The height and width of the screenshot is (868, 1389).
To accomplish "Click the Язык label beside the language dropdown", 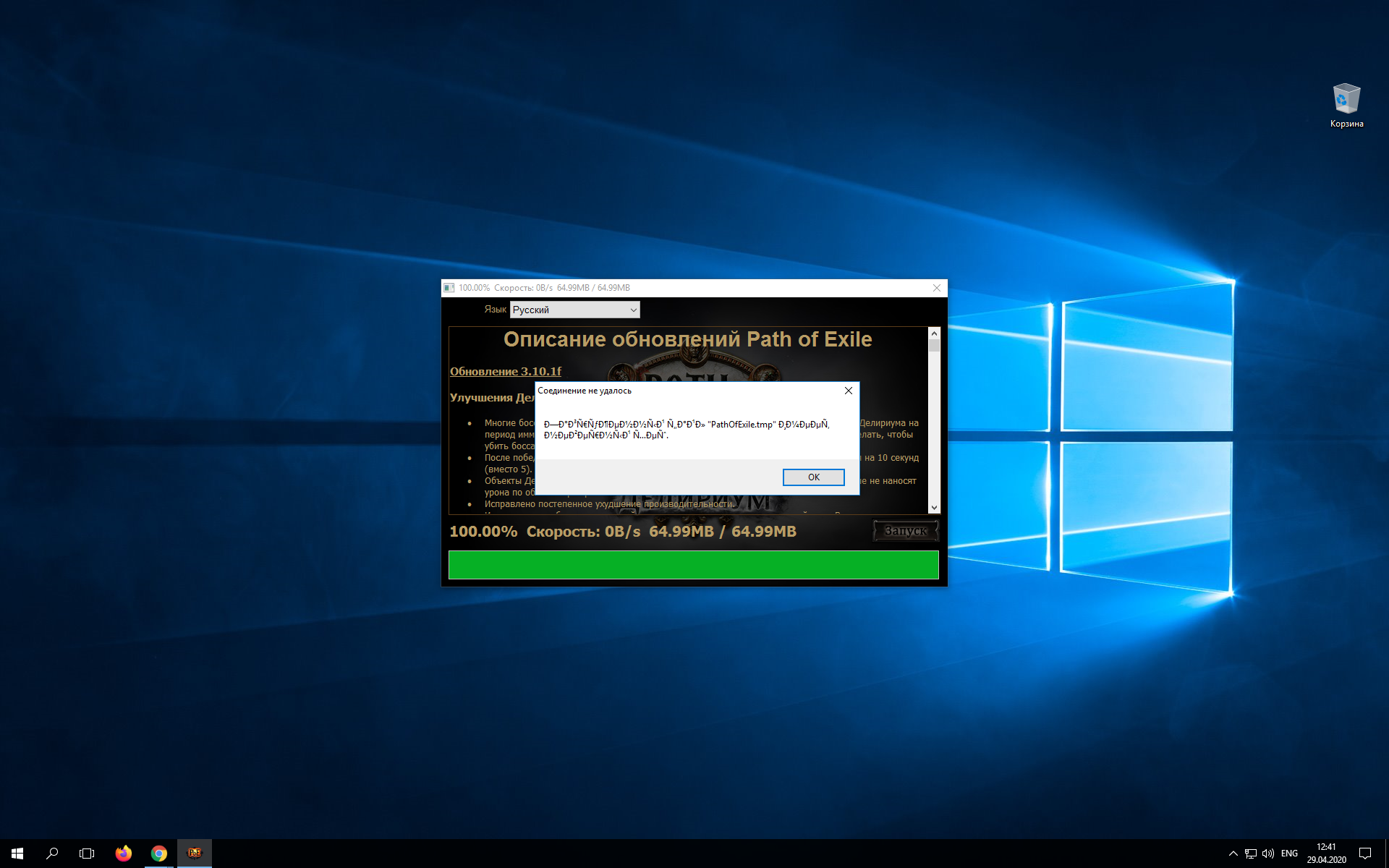I will [x=496, y=310].
